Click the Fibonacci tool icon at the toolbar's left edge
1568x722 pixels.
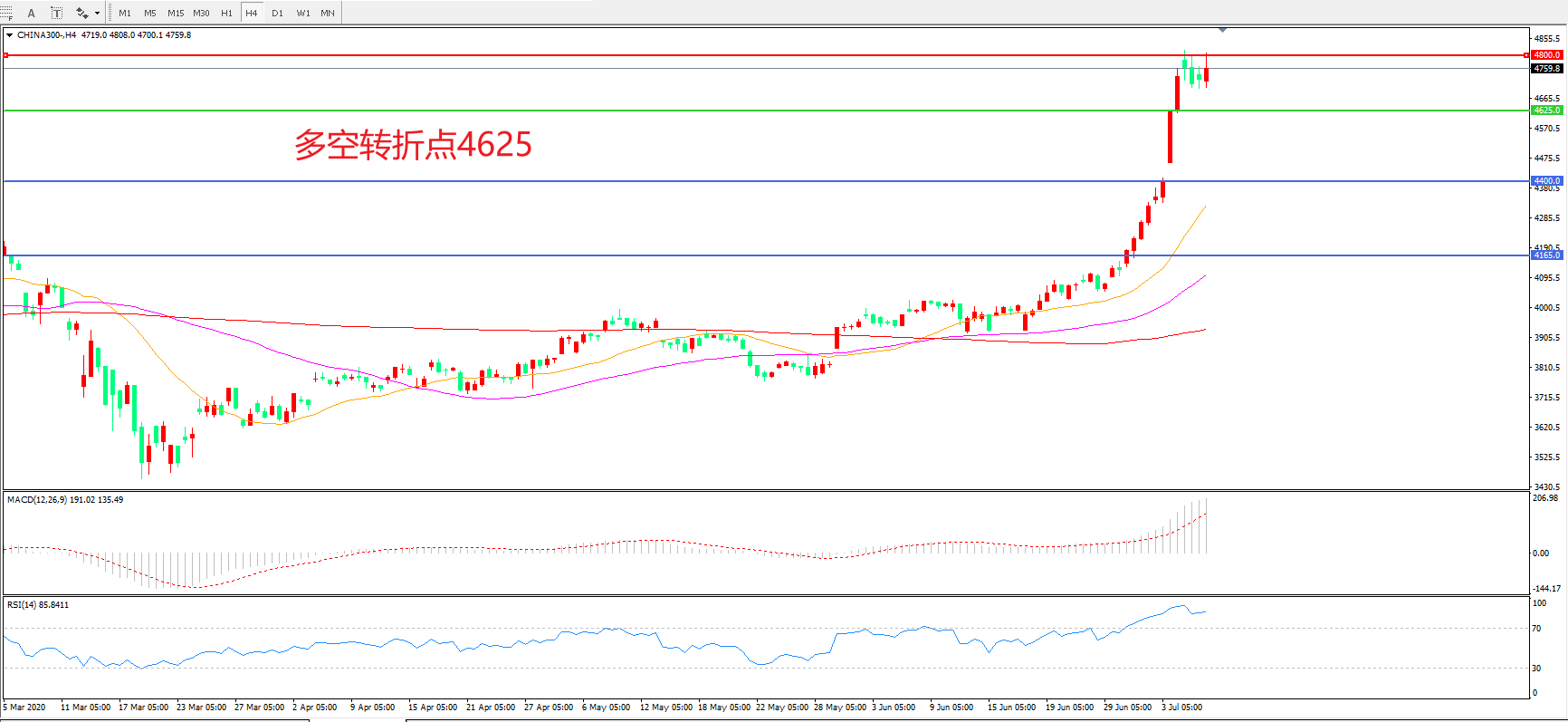point(5,13)
